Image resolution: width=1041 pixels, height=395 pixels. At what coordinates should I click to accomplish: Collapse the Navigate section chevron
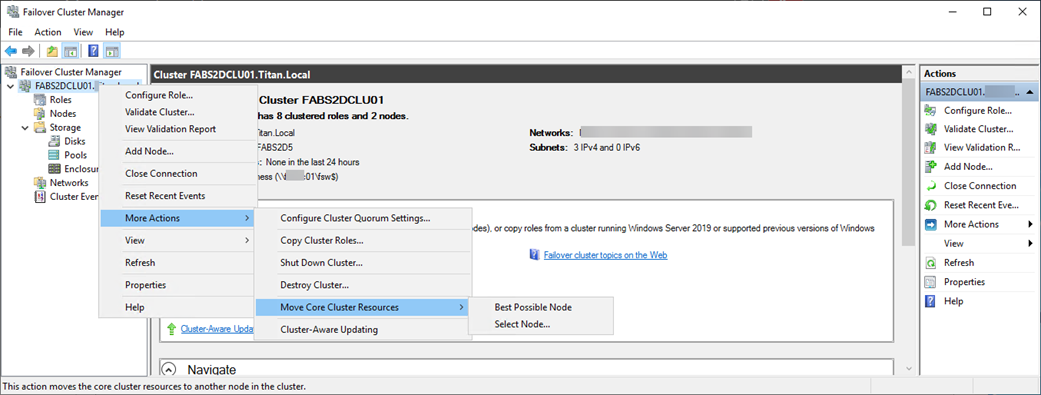169,369
